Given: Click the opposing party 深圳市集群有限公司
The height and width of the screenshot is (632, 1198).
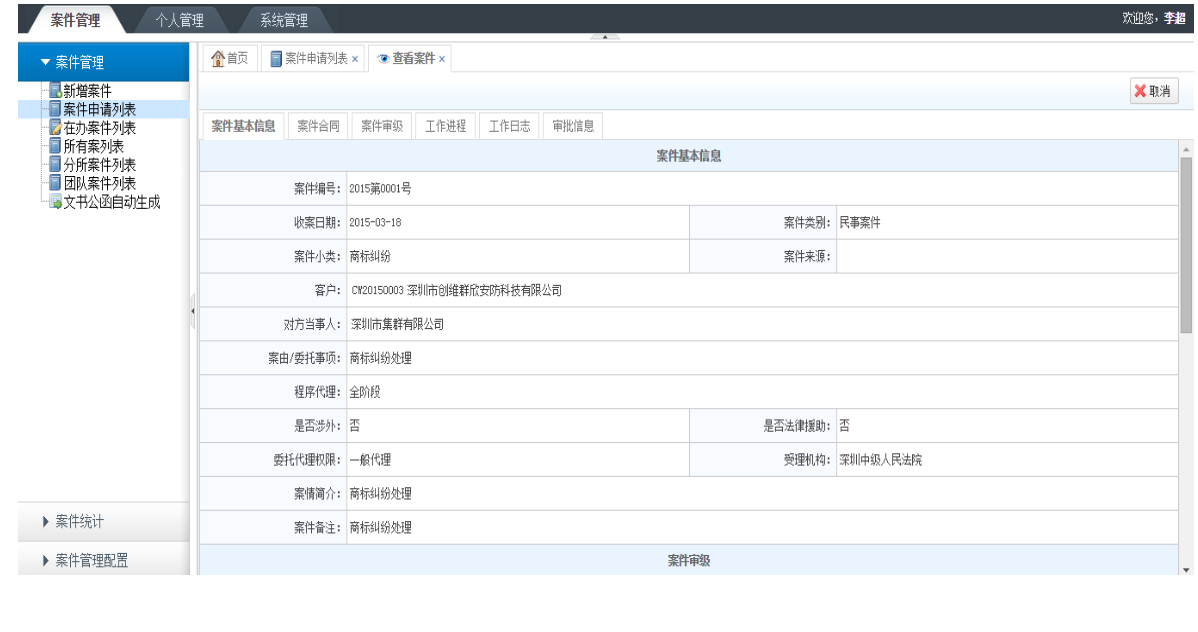Looking at the screenshot, I should [x=397, y=324].
